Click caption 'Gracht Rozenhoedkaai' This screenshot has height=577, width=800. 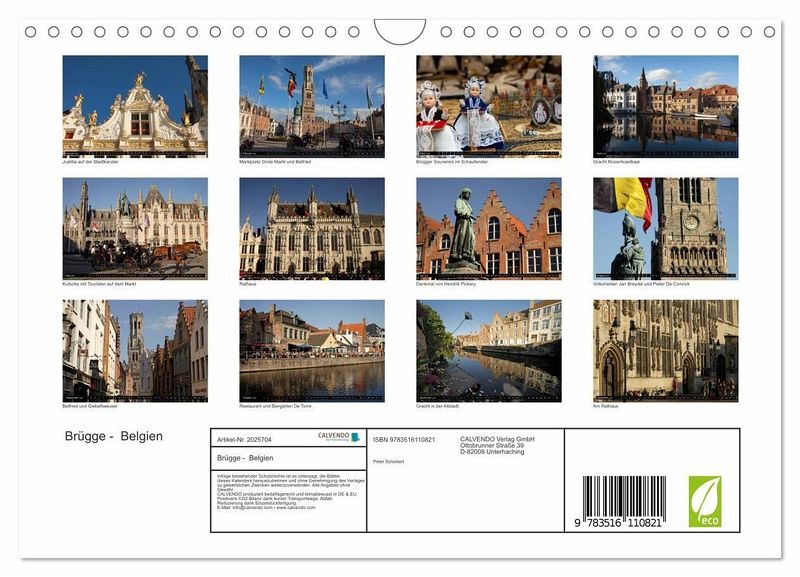click(616, 162)
